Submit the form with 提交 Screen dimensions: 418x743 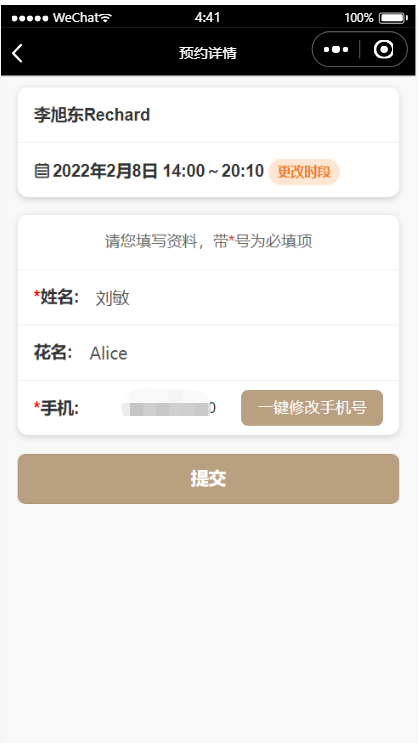point(209,479)
